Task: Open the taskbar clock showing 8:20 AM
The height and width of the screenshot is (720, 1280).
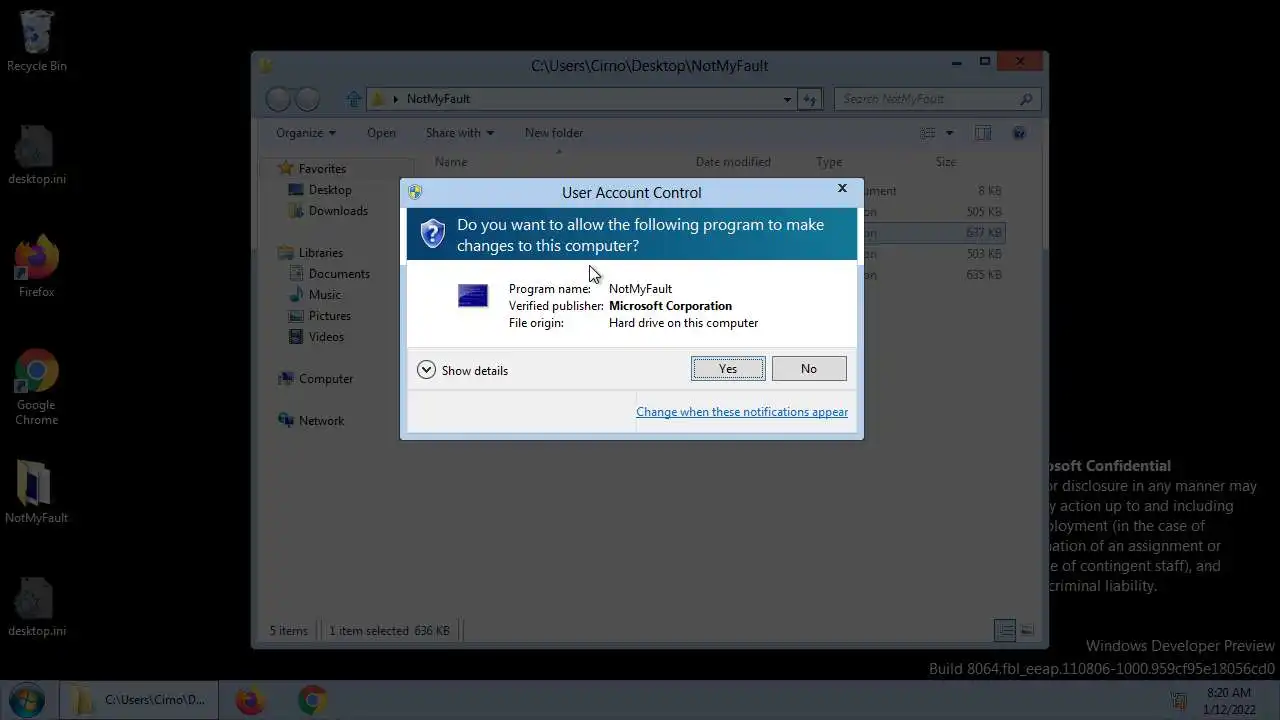Action: [1229, 700]
